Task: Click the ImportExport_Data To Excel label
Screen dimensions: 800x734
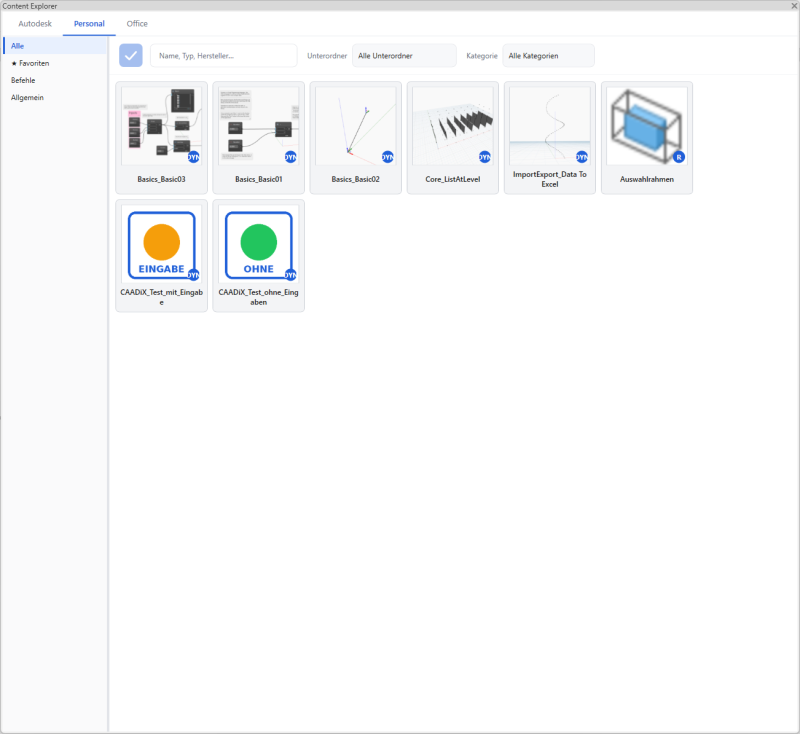Action: (x=549, y=179)
